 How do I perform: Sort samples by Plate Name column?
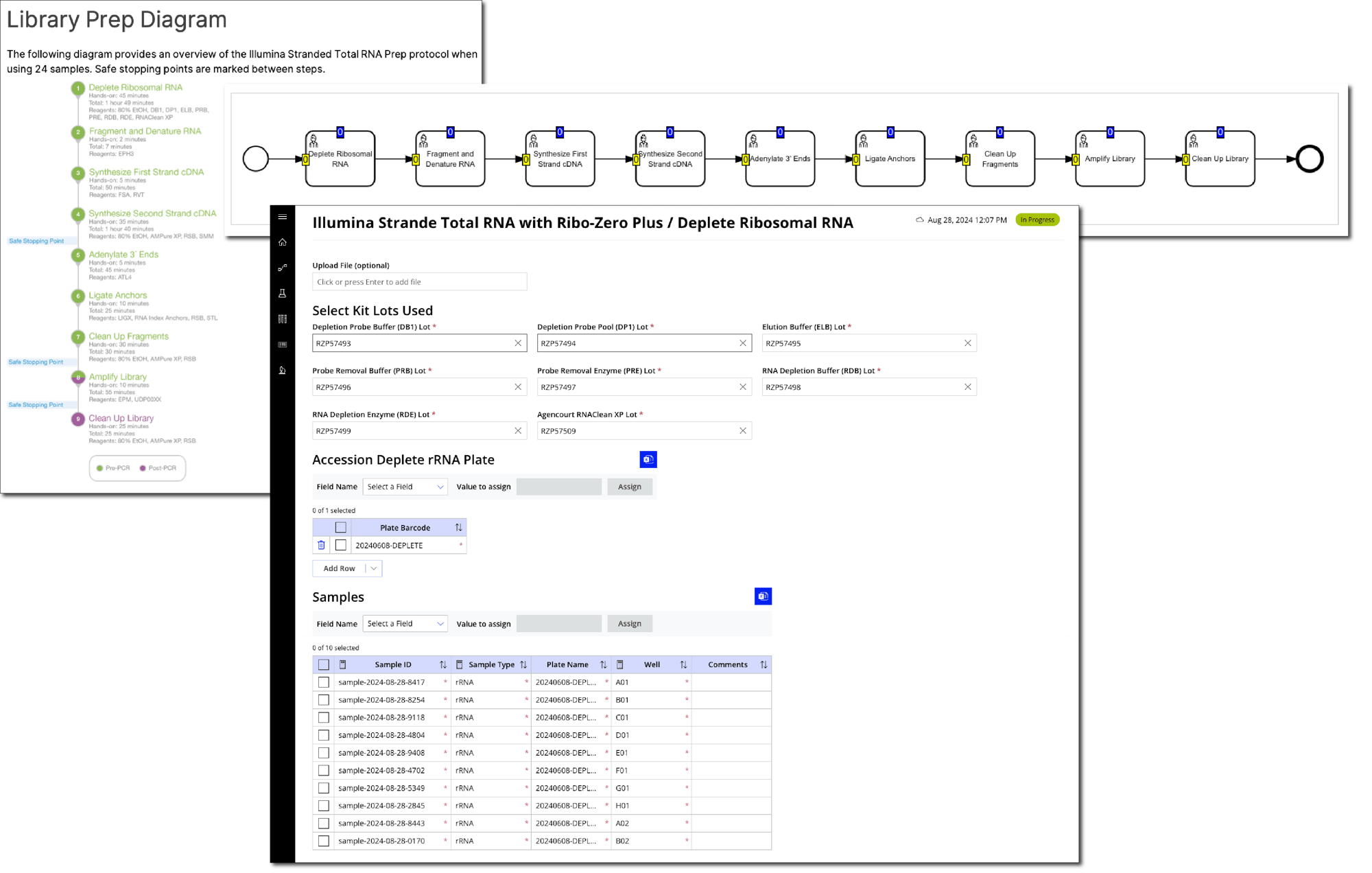pos(603,664)
